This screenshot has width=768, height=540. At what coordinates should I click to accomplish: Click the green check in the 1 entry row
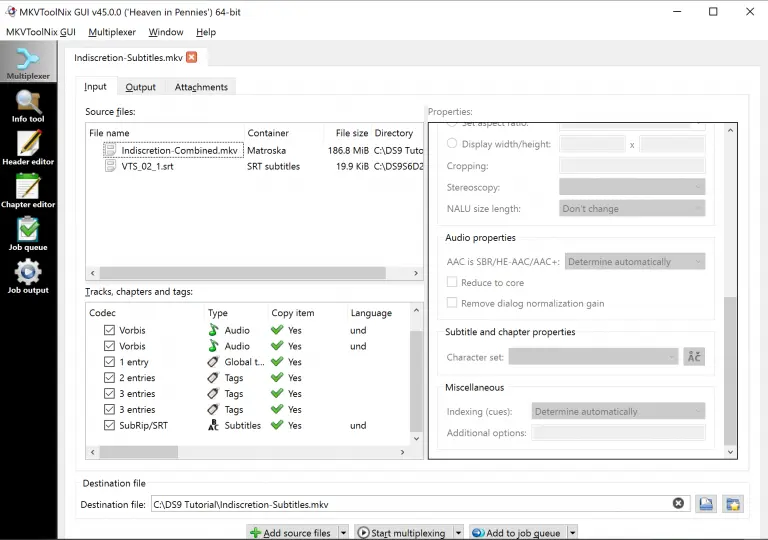pos(277,362)
